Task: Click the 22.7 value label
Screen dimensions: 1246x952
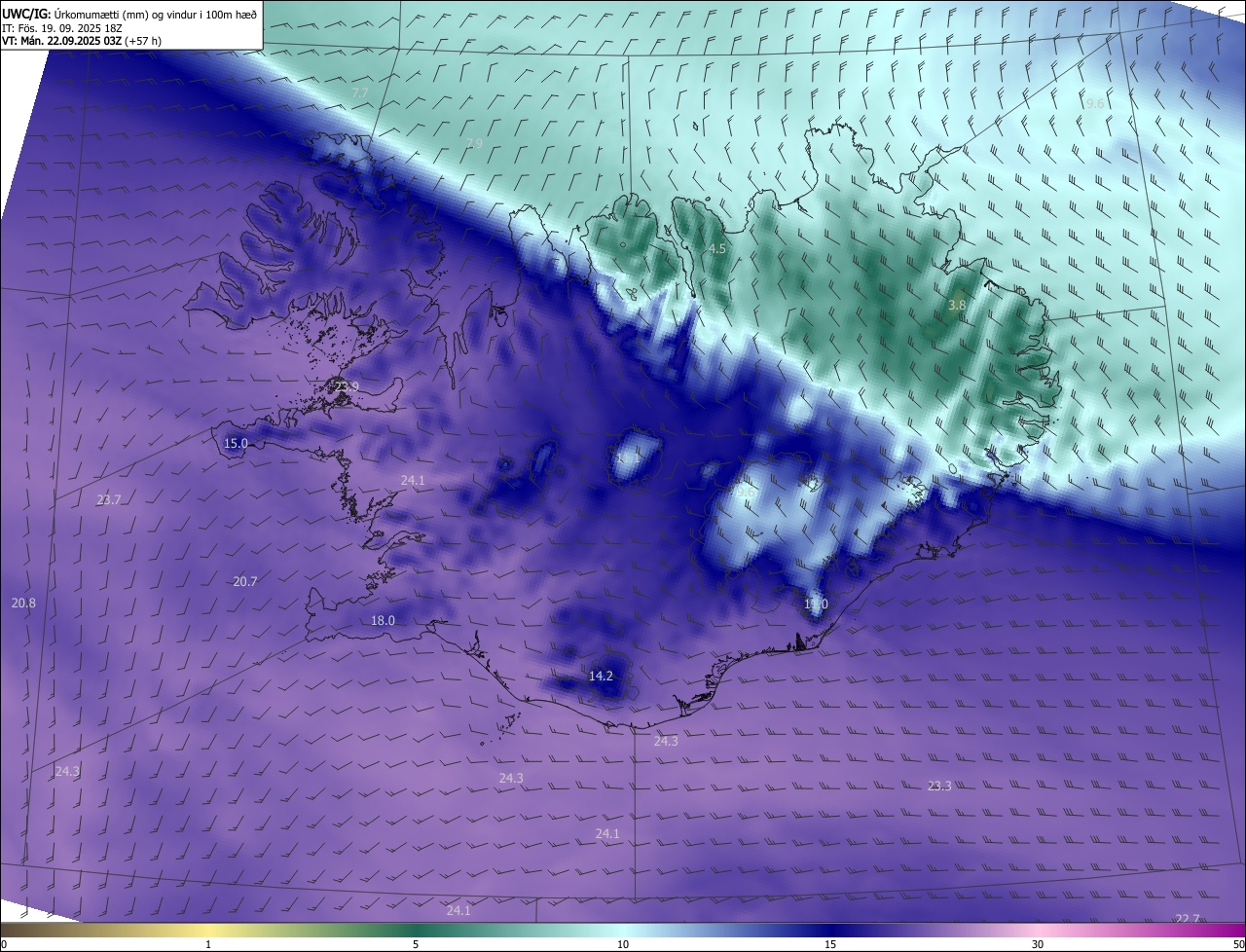Action: click(1188, 919)
